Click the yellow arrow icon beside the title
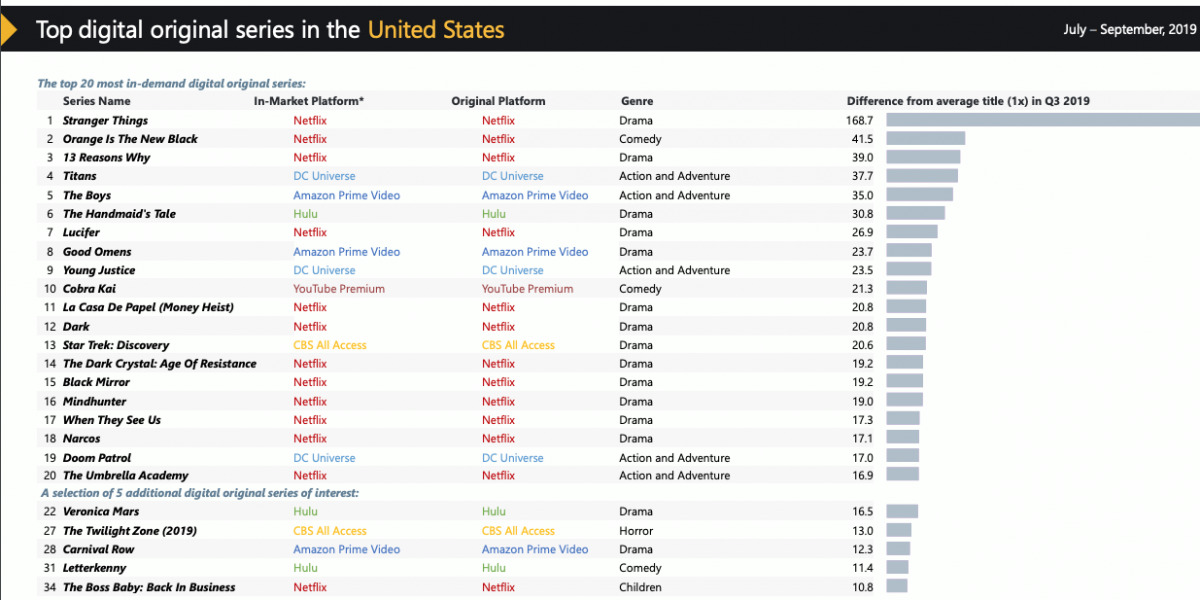Viewport: 1200px width, 600px height. pyautogui.click(x=8, y=30)
